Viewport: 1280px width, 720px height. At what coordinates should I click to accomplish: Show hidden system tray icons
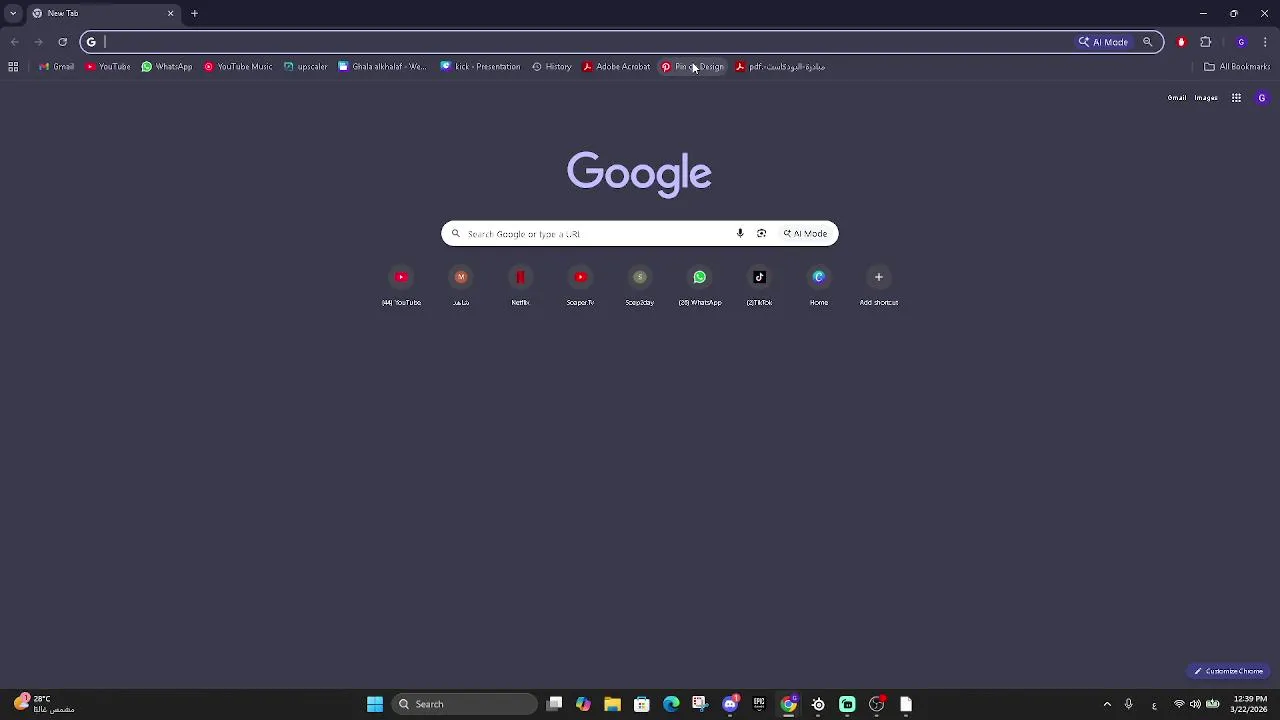[x=1107, y=704]
